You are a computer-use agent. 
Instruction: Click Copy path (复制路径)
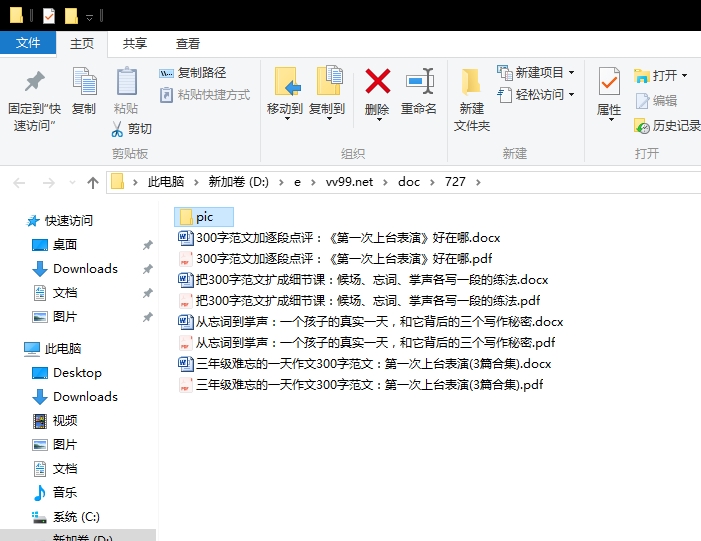192,73
